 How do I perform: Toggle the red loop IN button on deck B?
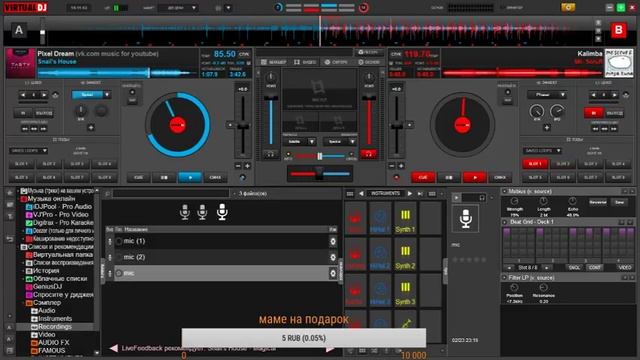[593, 113]
